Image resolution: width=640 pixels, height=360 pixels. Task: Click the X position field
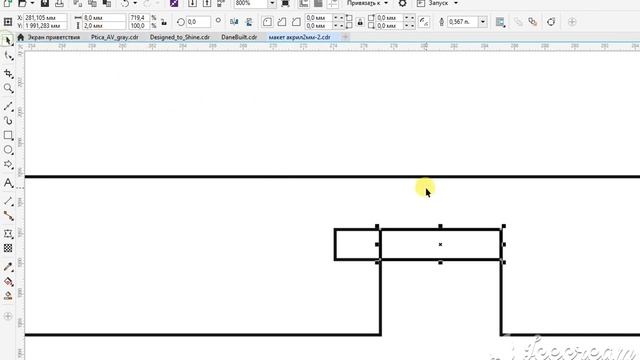(x=45, y=18)
